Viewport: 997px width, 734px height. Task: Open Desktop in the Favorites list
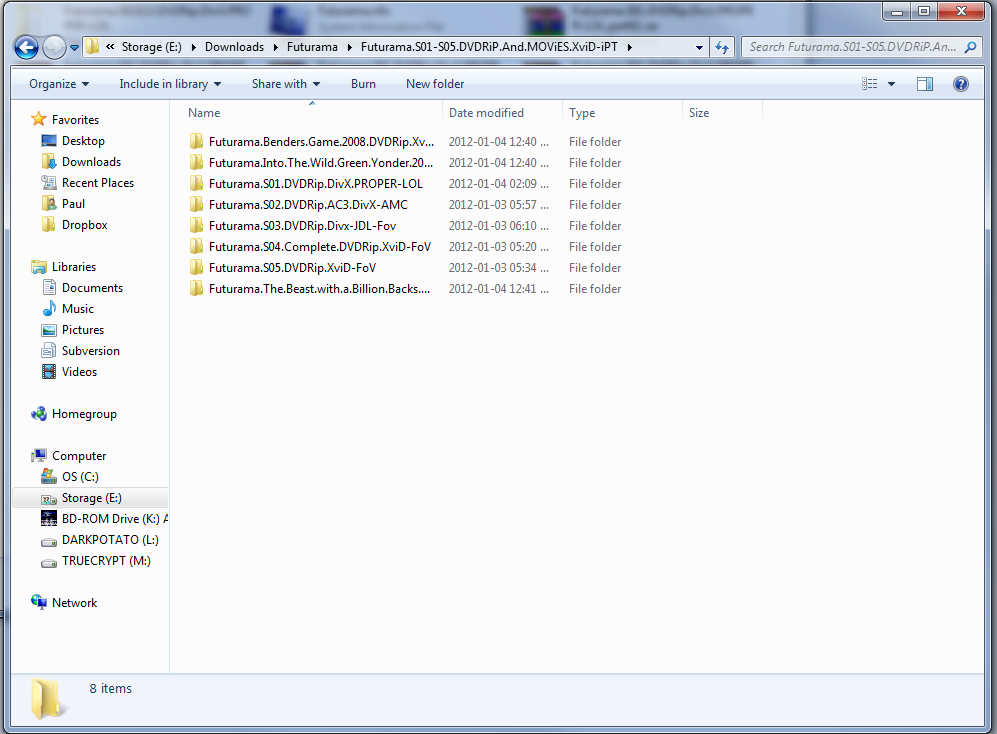pyautogui.click(x=83, y=141)
